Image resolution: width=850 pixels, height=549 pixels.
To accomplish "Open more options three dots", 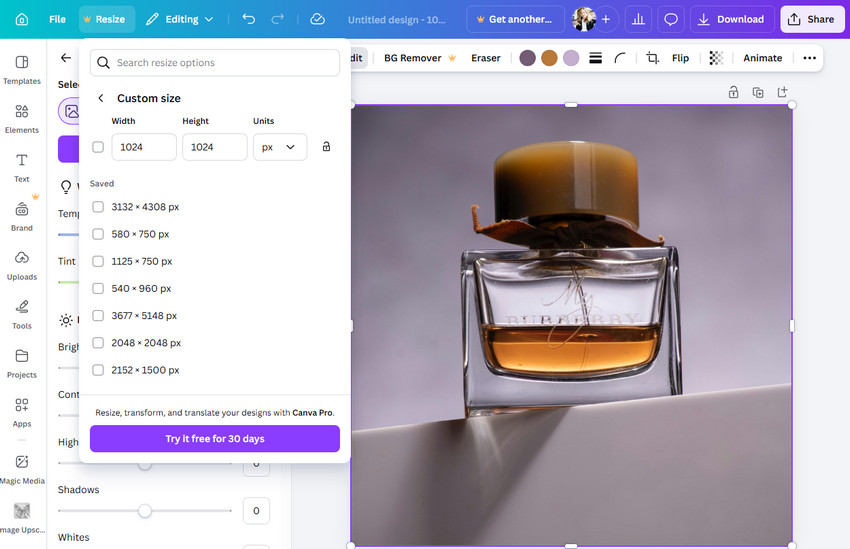I will click(x=809, y=58).
